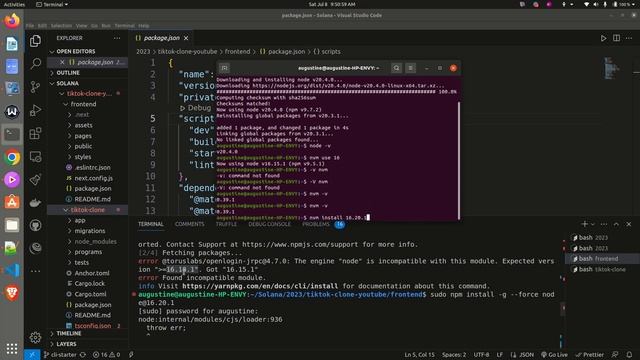
Task: Maximize the terminal panel with the up chevron
Action: [x=616, y=224]
